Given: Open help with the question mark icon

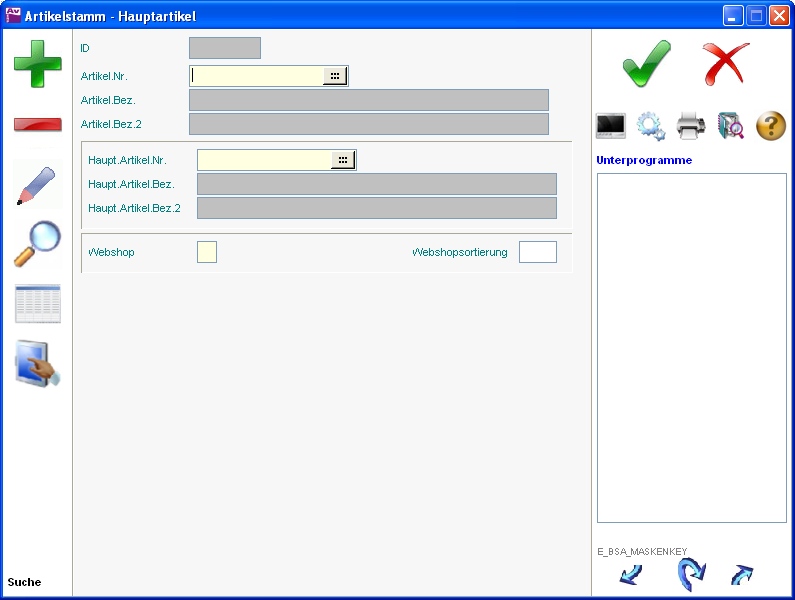Looking at the screenshot, I should (x=770, y=126).
